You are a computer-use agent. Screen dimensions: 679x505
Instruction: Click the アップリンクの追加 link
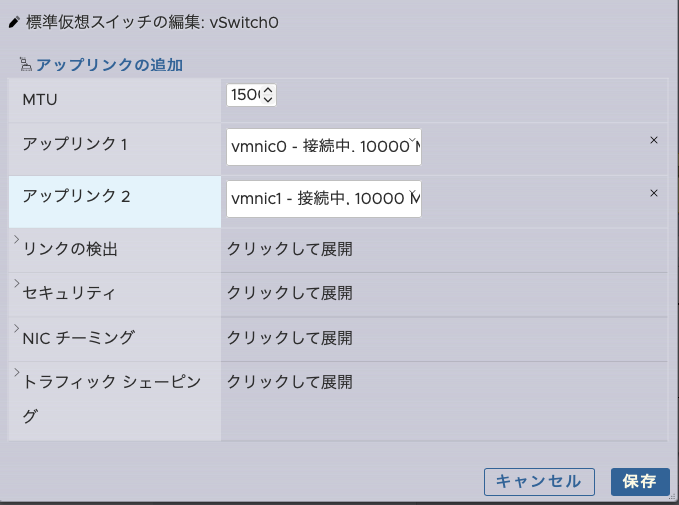[x=109, y=65]
